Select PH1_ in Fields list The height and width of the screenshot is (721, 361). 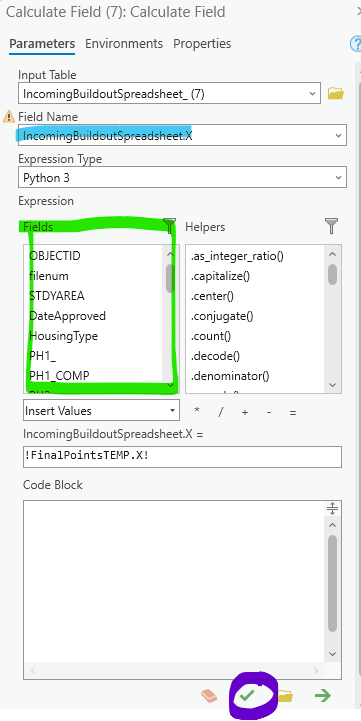point(42,356)
